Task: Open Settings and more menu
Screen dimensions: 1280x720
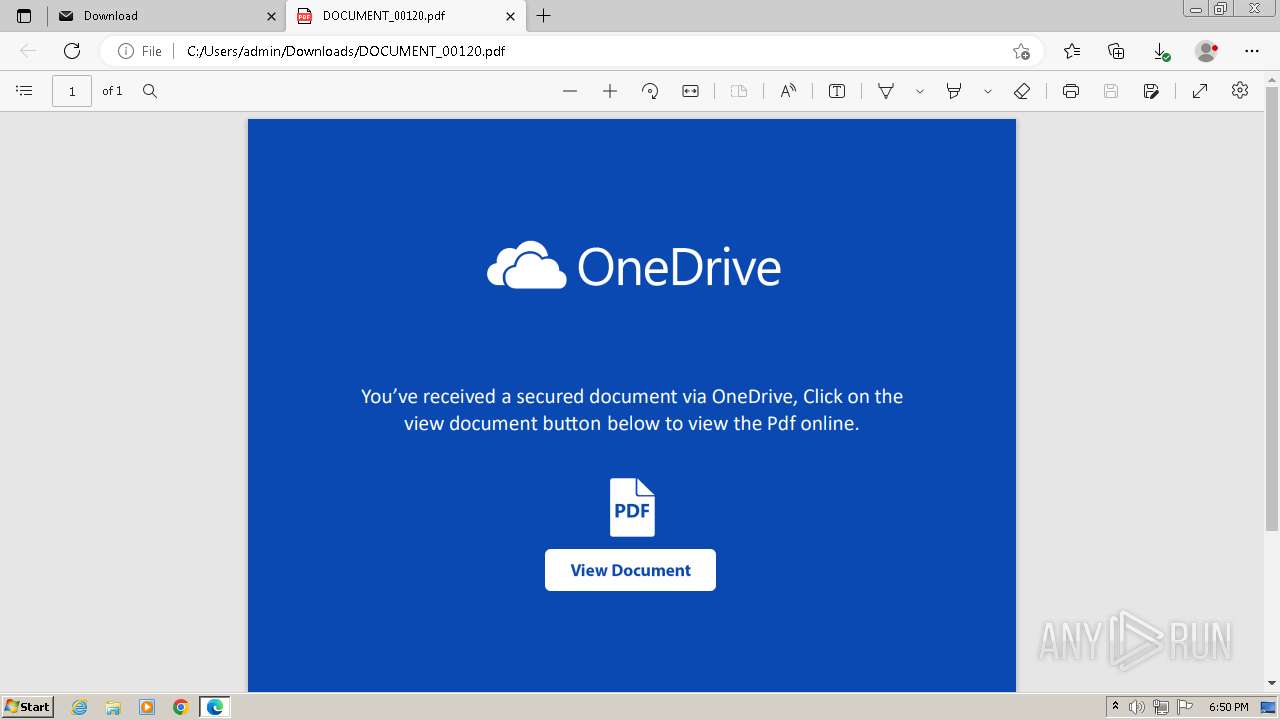Action: click(1252, 51)
